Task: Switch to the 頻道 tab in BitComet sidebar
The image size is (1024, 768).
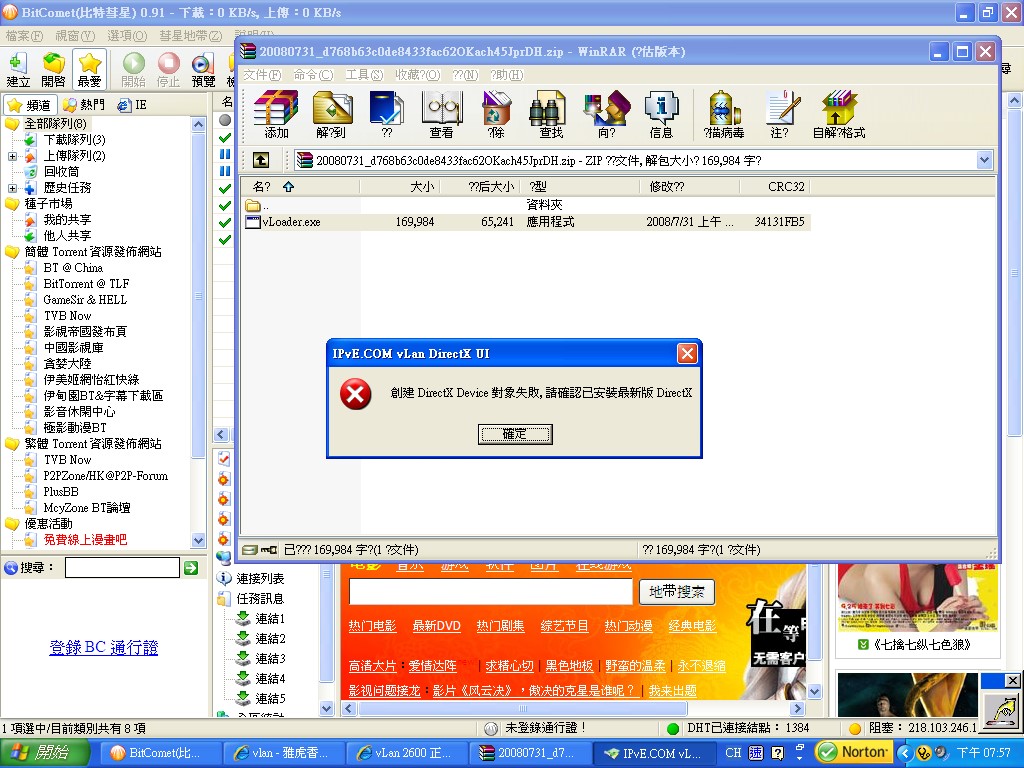Action: (x=29, y=104)
